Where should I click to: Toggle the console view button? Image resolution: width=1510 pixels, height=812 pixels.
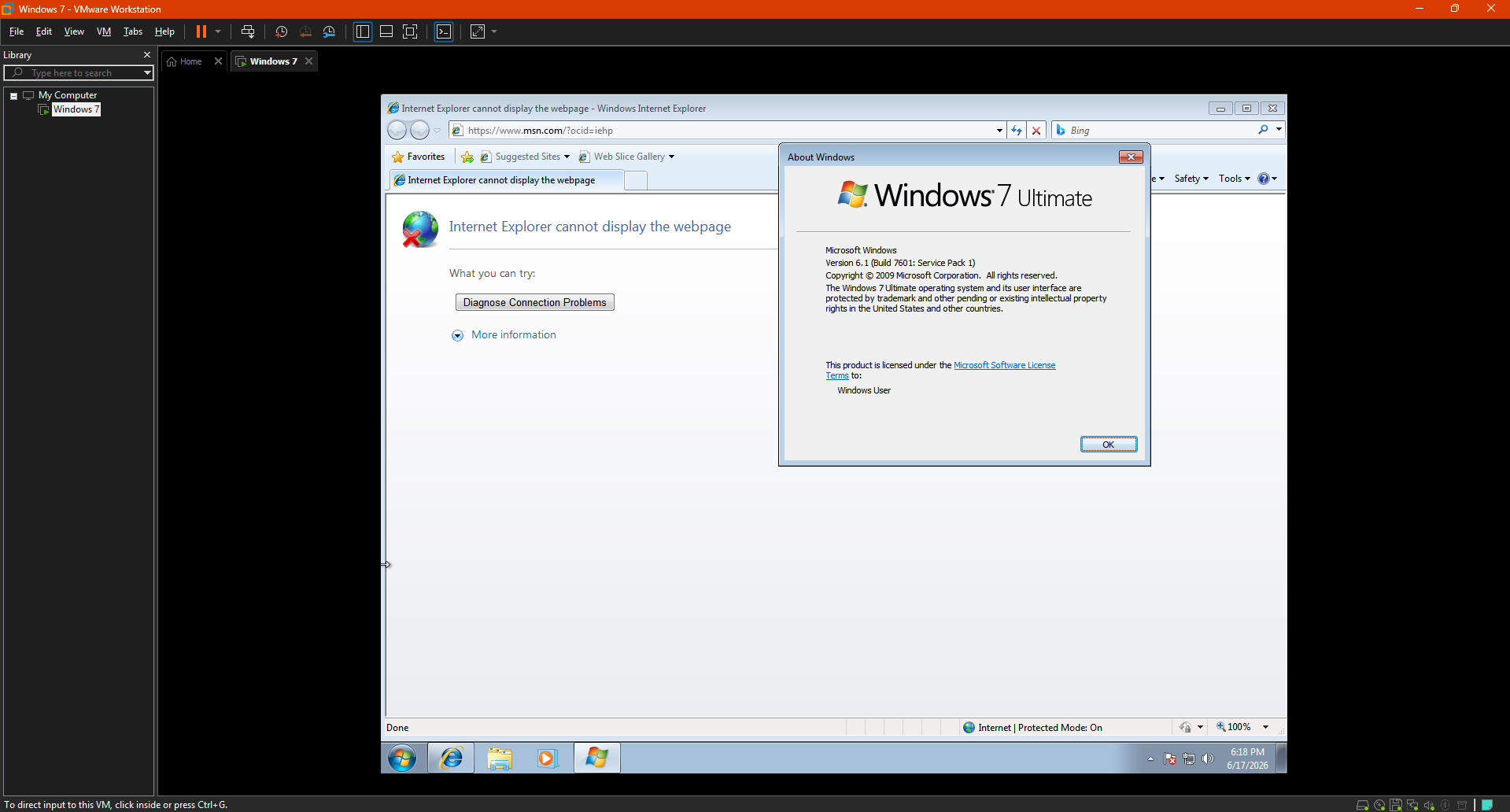444,31
